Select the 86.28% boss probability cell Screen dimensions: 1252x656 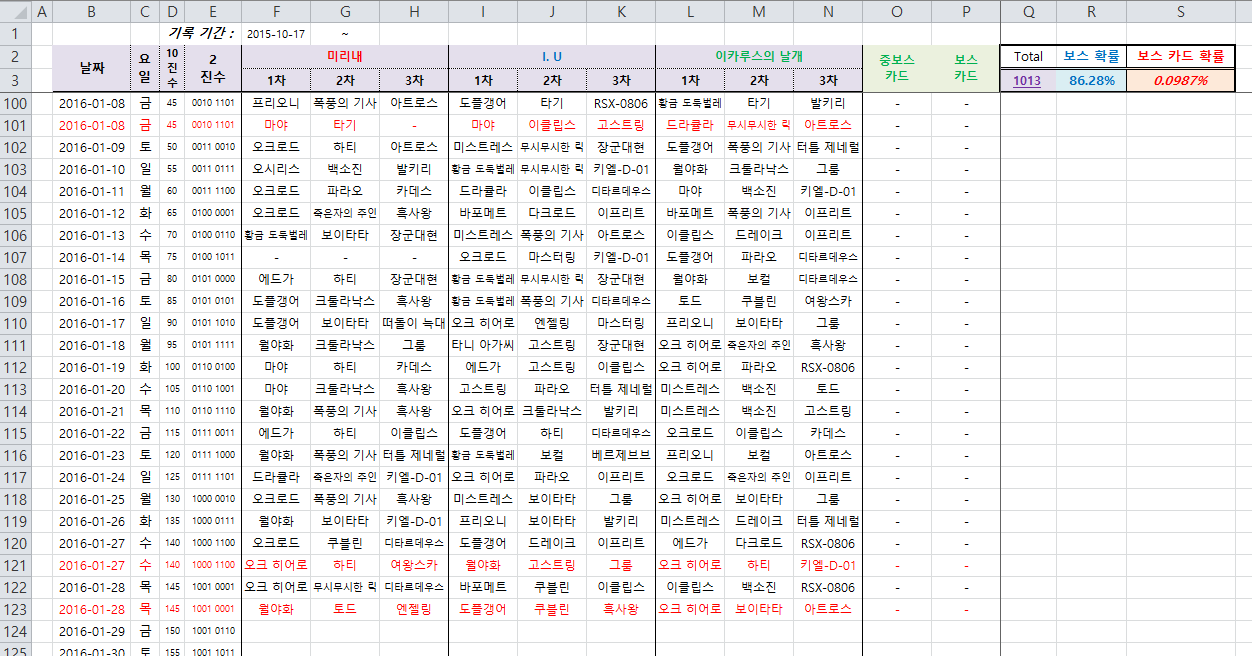coord(1091,81)
